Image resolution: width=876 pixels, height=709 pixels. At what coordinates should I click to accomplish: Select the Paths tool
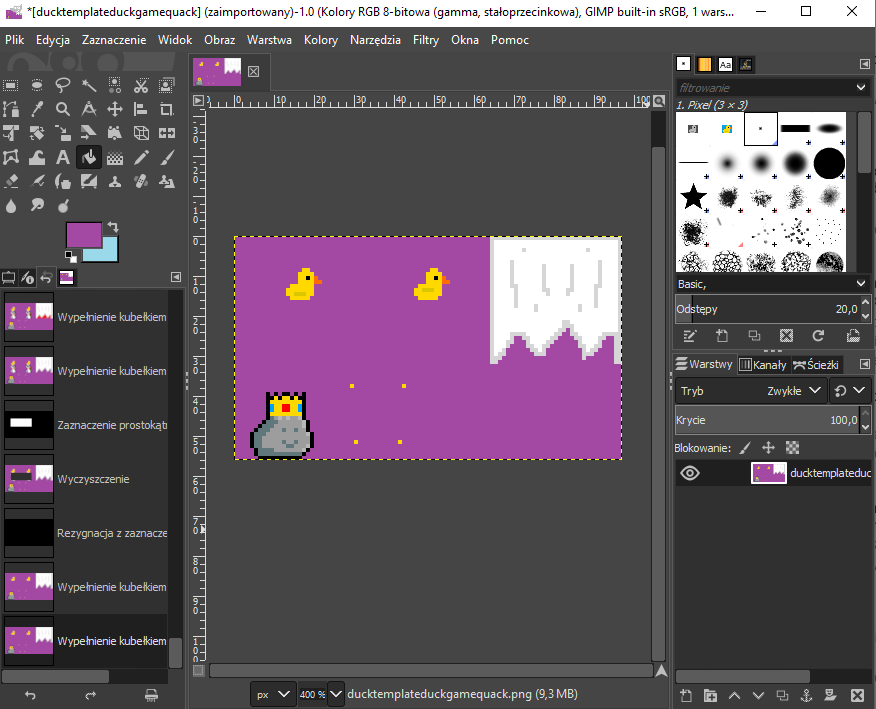point(11,109)
